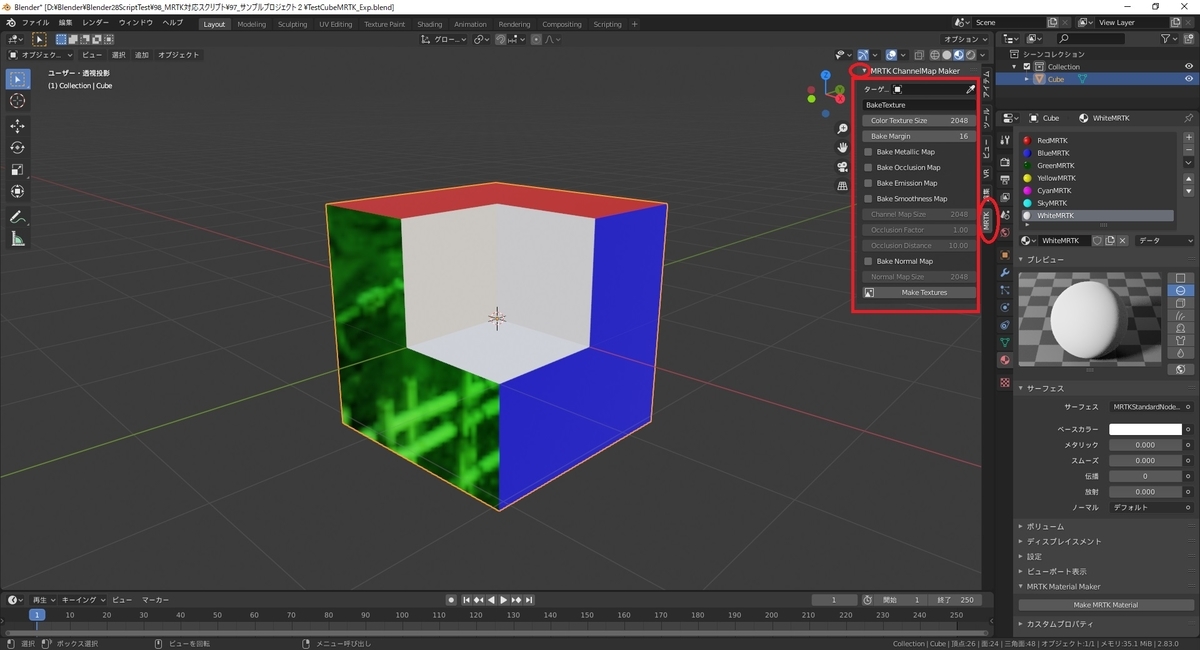The height and width of the screenshot is (650, 1200).
Task: Toggle X-ray display in viewport header
Action: (918, 55)
